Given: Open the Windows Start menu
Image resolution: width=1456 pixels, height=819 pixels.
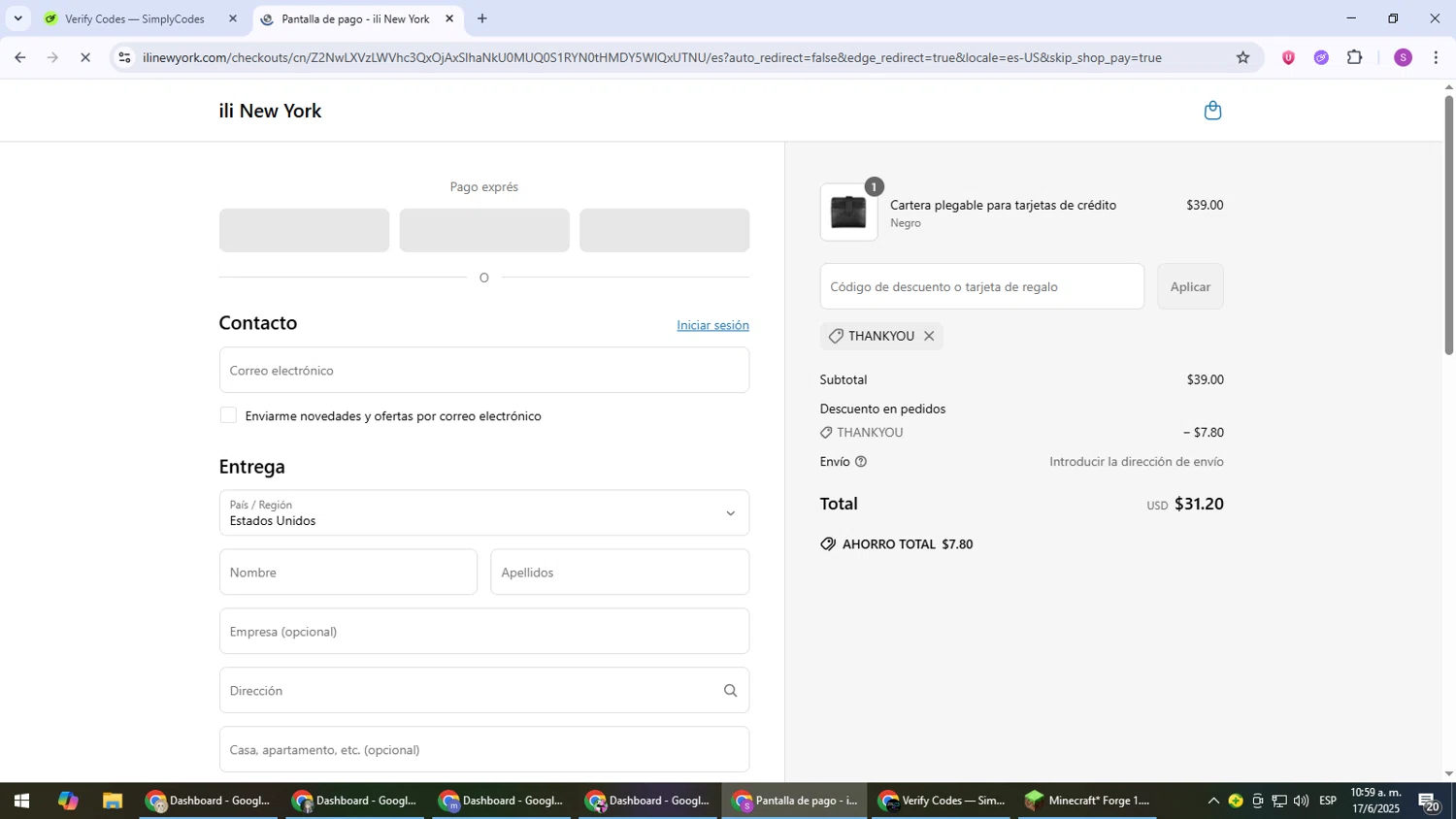Looking at the screenshot, I should [21, 802].
